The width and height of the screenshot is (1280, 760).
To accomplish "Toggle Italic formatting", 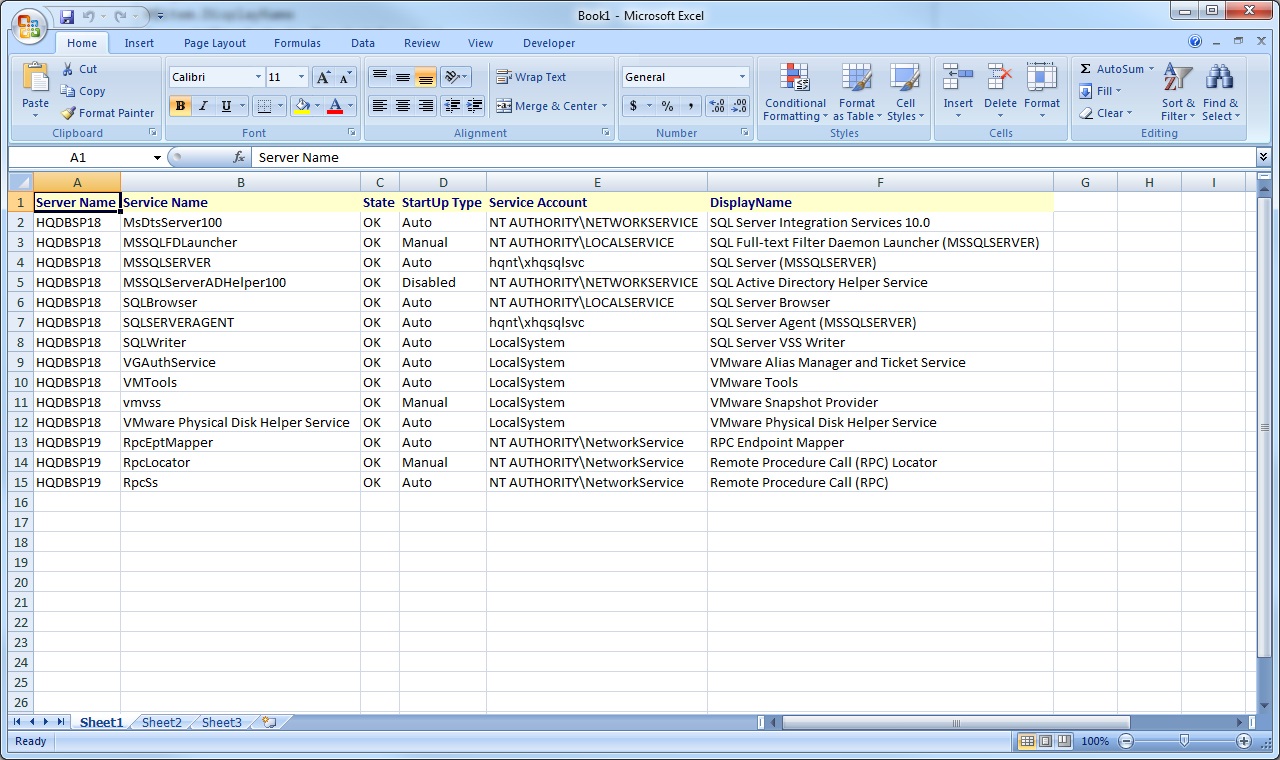I will 204,106.
